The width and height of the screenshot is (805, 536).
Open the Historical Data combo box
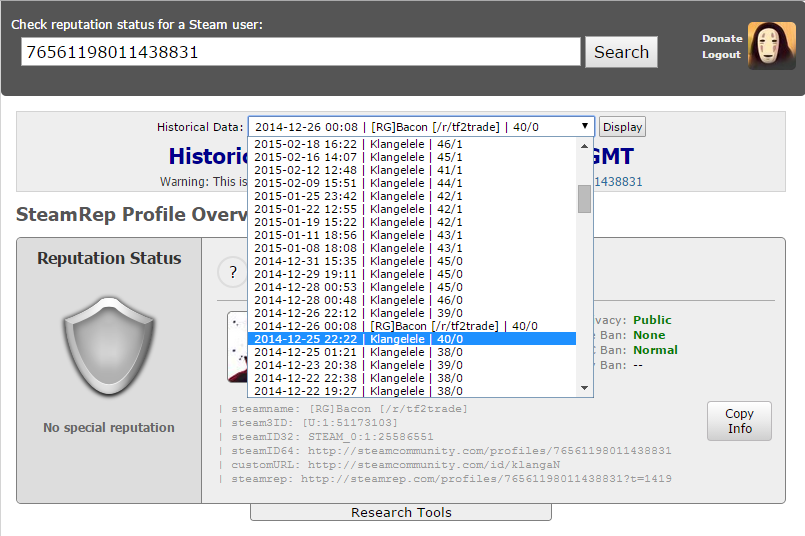421,127
